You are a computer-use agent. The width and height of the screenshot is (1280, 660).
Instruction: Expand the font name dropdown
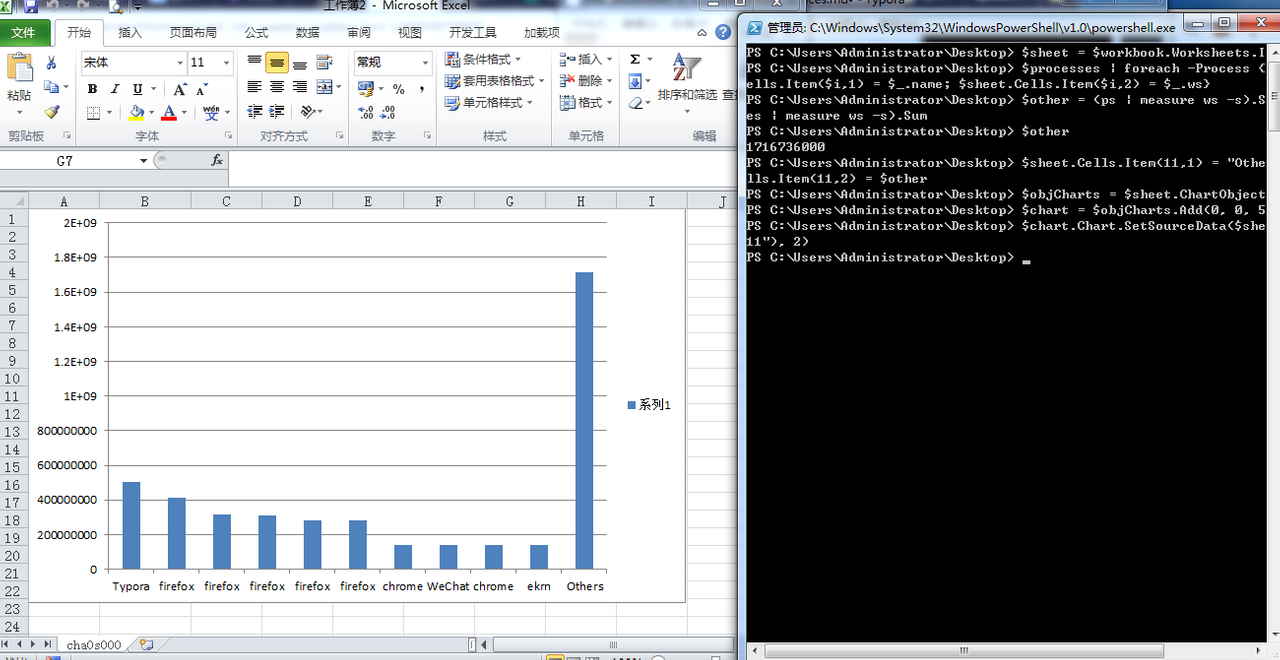[180, 62]
